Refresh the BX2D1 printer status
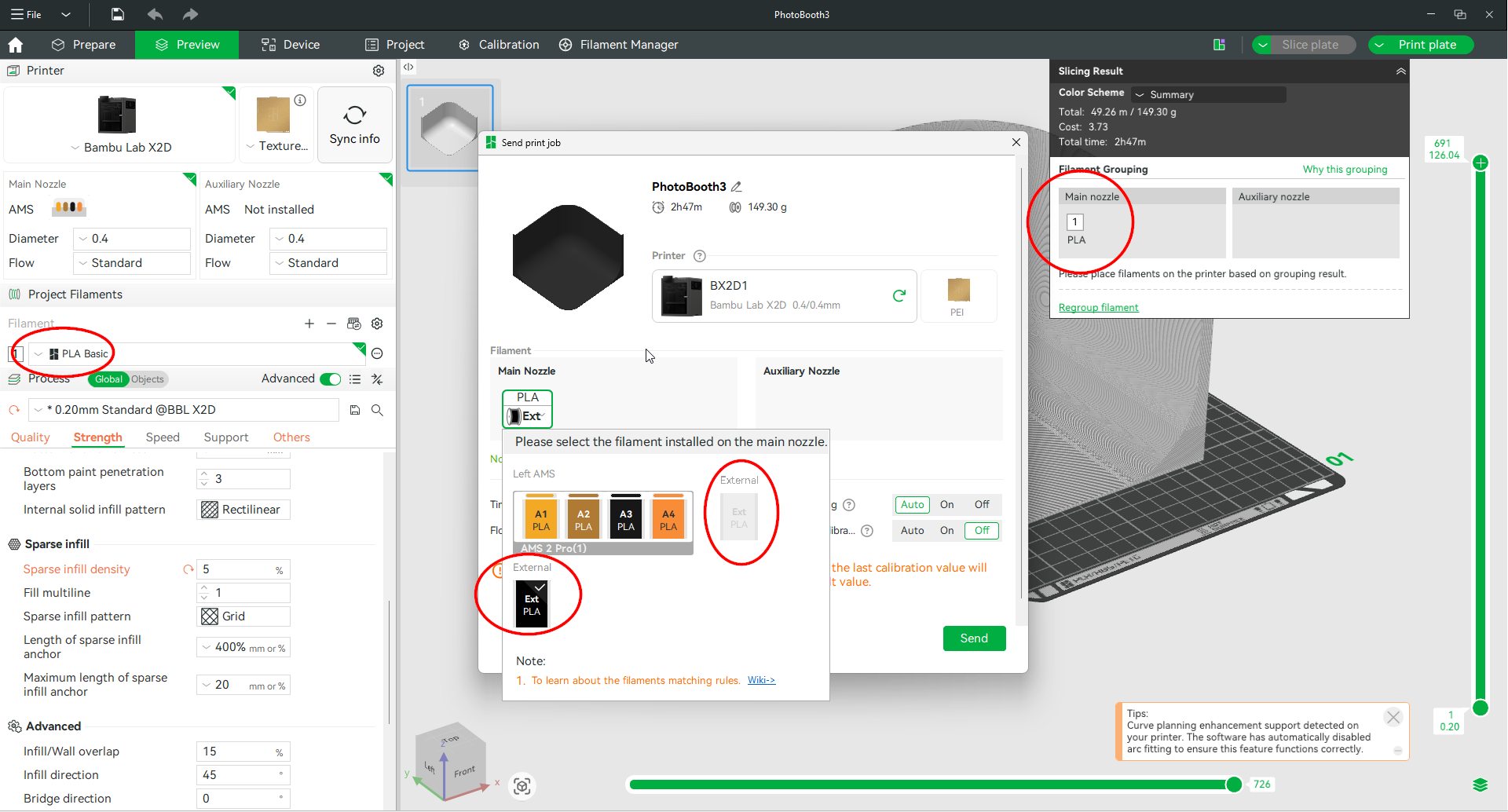This screenshot has width=1508, height=812. coord(899,296)
